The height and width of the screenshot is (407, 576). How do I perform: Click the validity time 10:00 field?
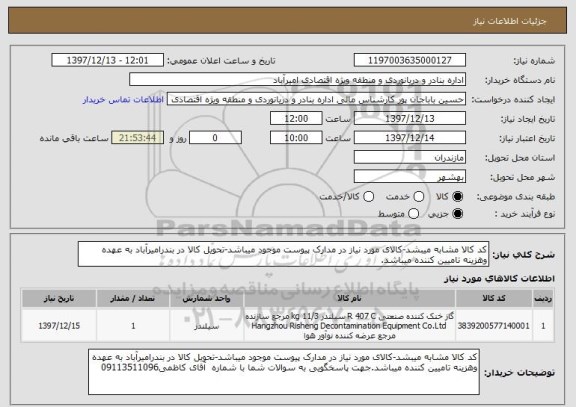point(296,138)
